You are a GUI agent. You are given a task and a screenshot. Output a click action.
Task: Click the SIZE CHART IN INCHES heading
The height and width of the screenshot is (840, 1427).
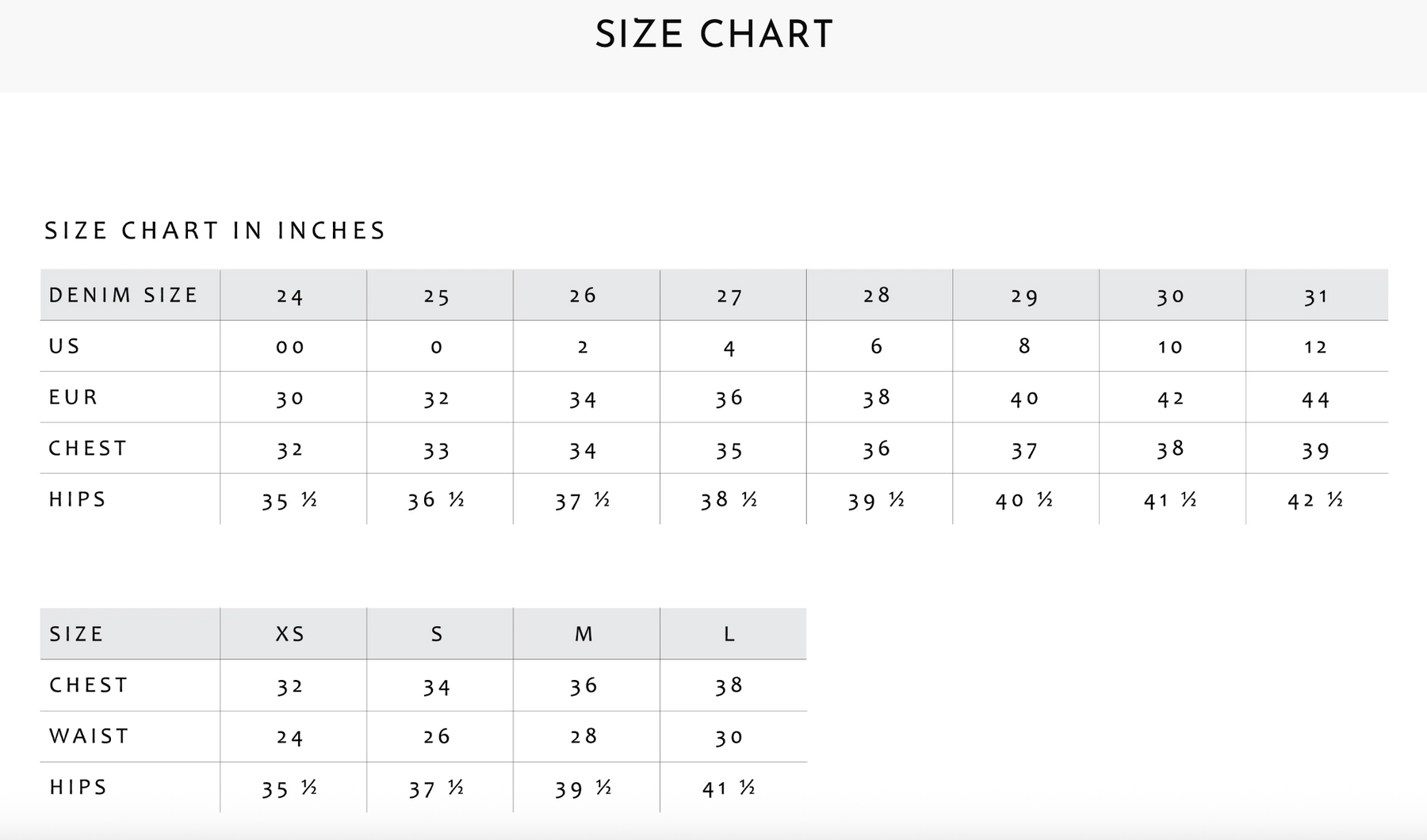pyautogui.click(x=215, y=231)
